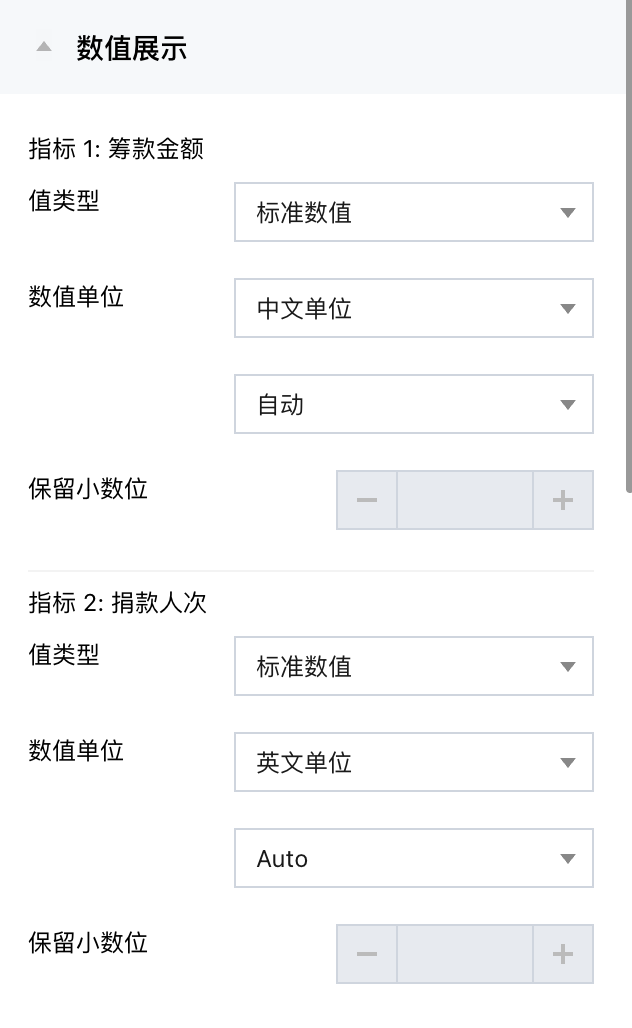Open the 值类型 dropdown for 筹款金额
This screenshot has height=1028, width=632.
click(413, 212)
